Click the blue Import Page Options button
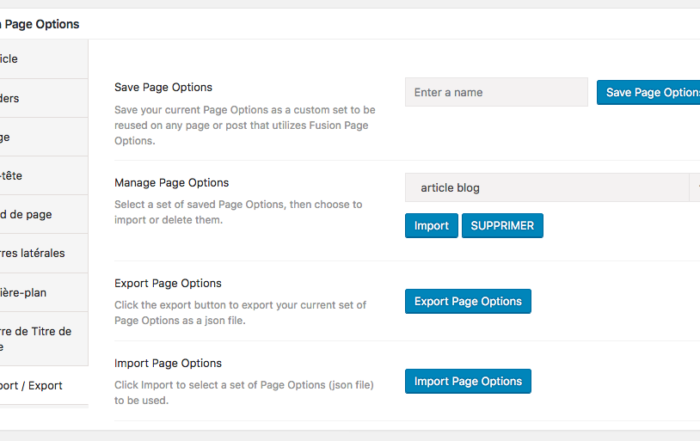This screenshot has width=700, height=441. point(468,381)
